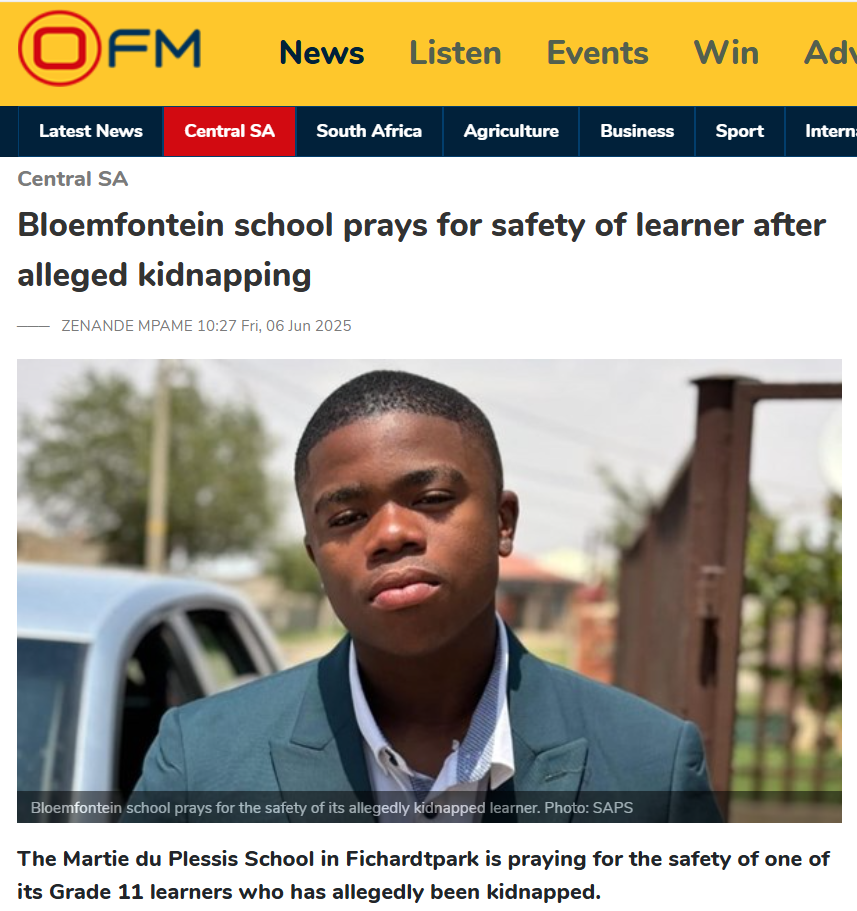Viewport: 857px width, 911px height.
Task: Open the Listen menu
Action: click(x=455, y=53)
